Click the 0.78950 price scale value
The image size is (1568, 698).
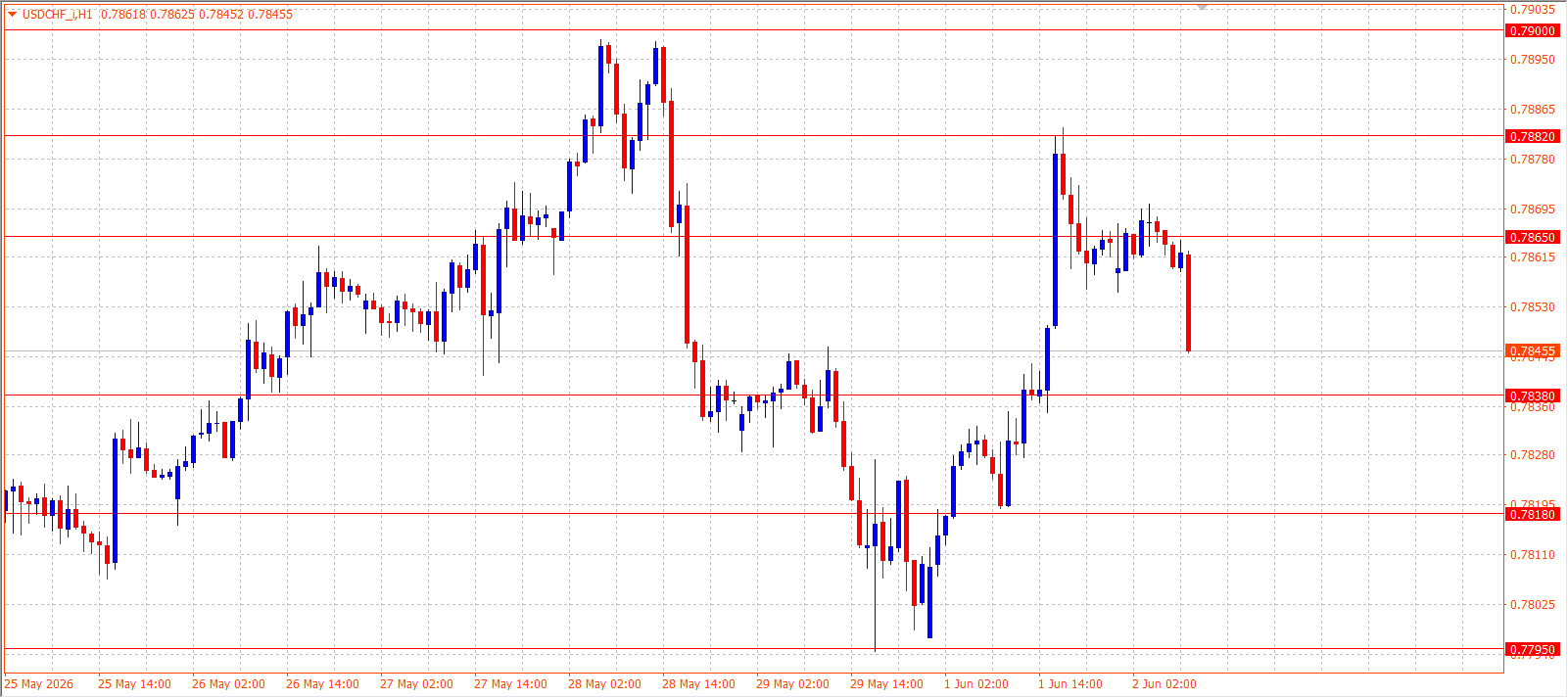tap(1532, 59)
